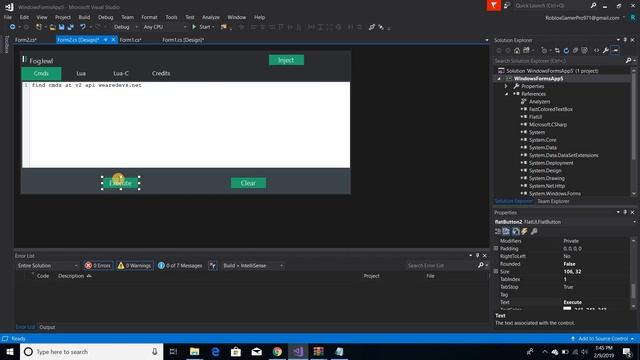Expand the Size property row

click(496, 271)
